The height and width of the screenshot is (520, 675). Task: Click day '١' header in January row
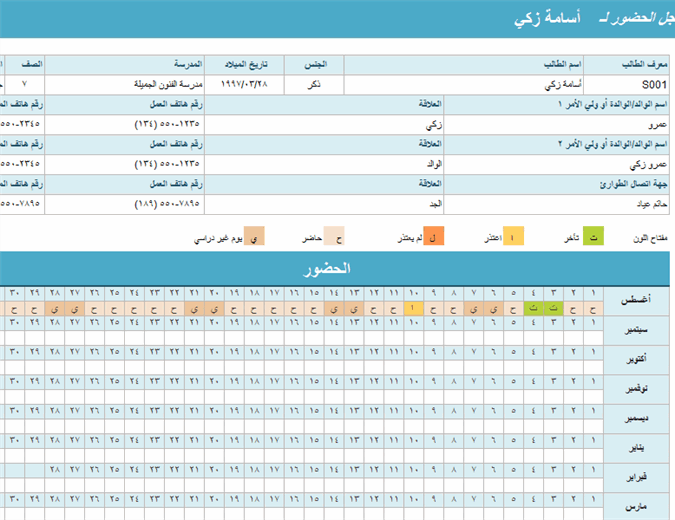pyautogui.click(x=593, y=441)
